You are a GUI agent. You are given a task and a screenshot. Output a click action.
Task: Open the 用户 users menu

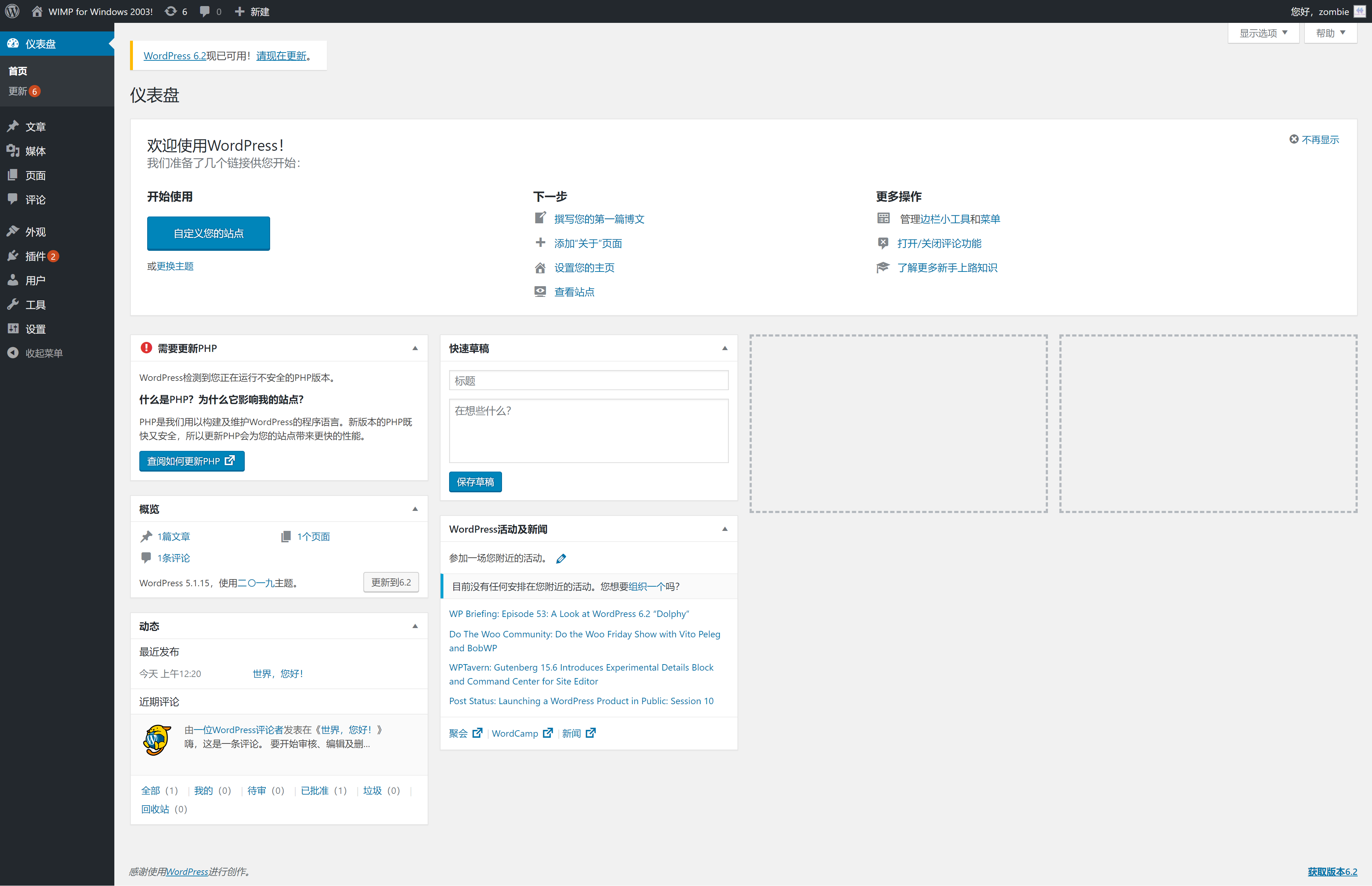pos(57,280)
